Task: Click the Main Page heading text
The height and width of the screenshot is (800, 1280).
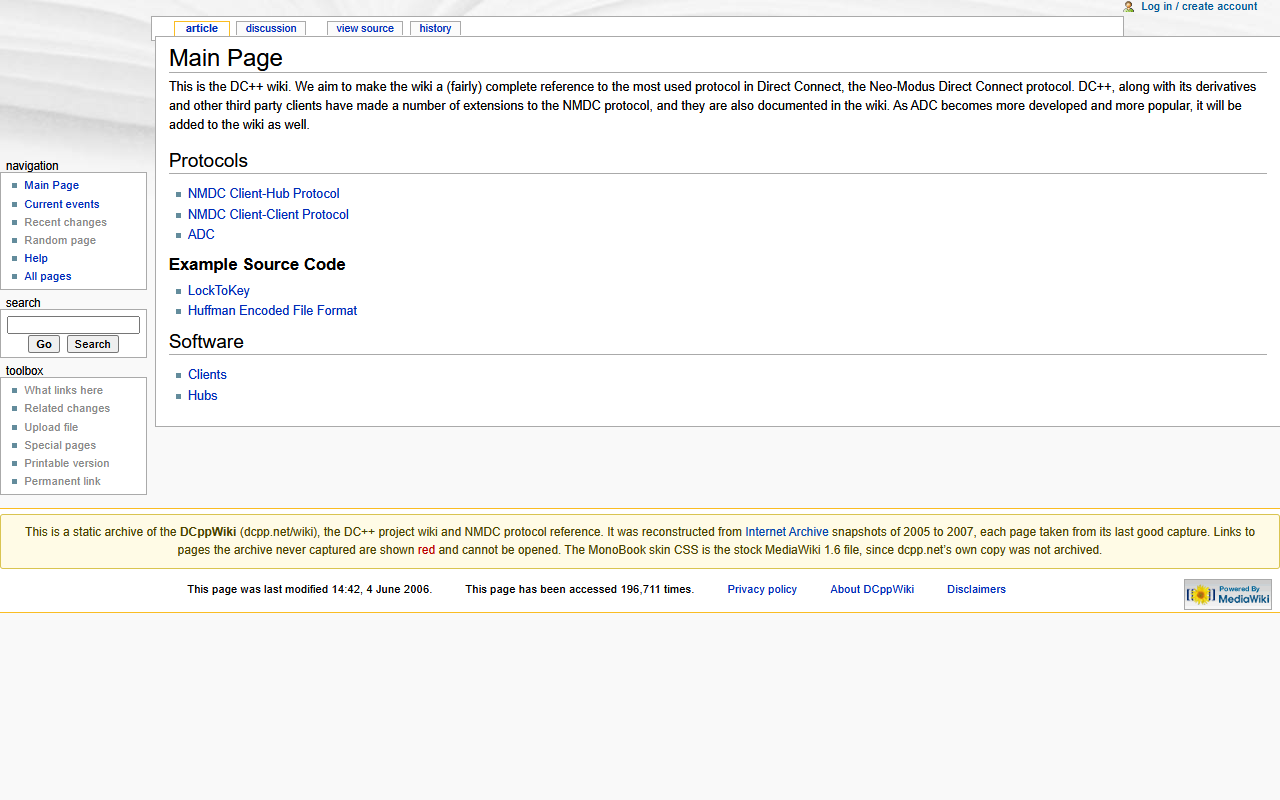Action: coord(226,58)
